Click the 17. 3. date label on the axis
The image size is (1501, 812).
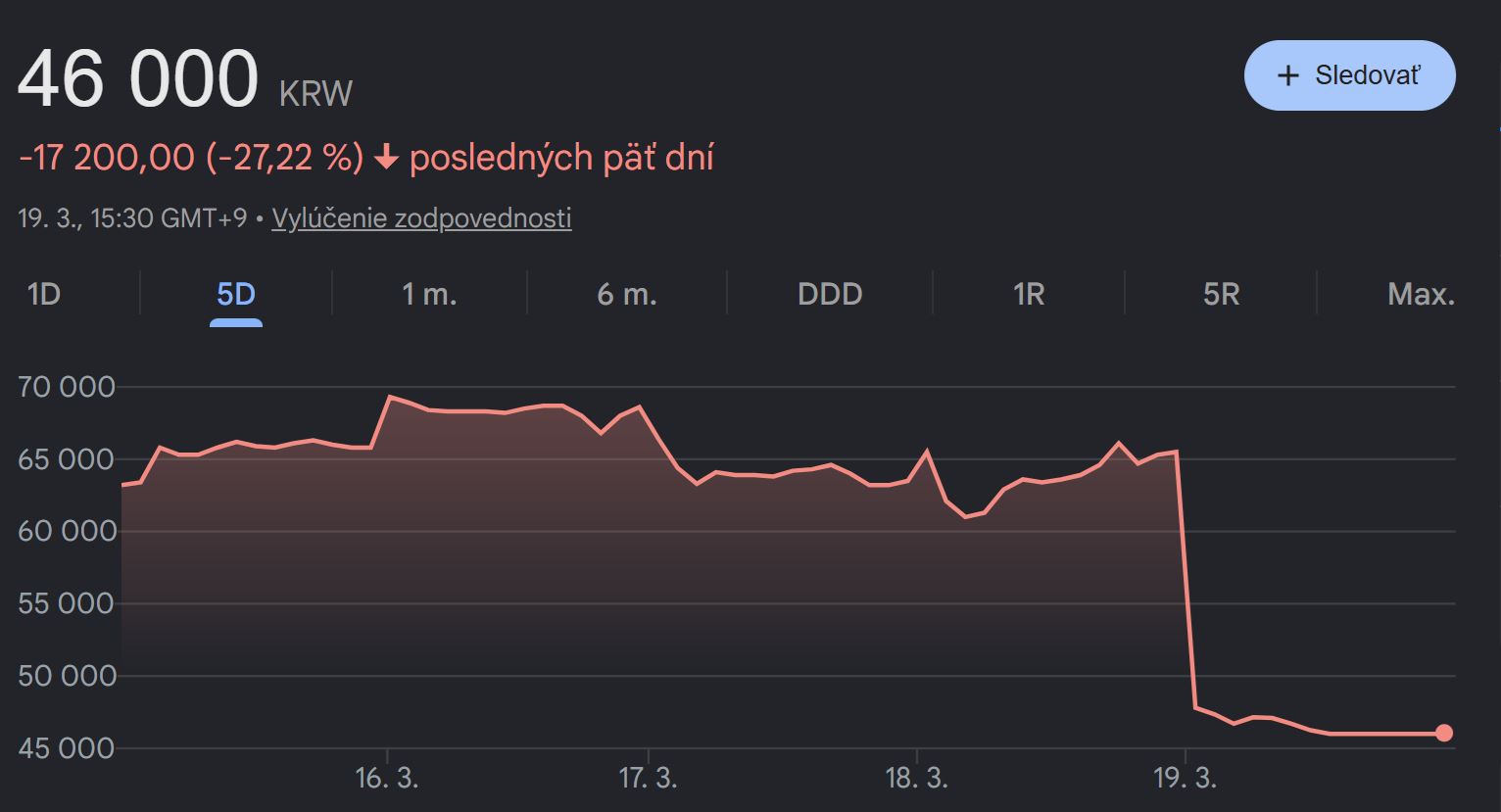point(648,779)
